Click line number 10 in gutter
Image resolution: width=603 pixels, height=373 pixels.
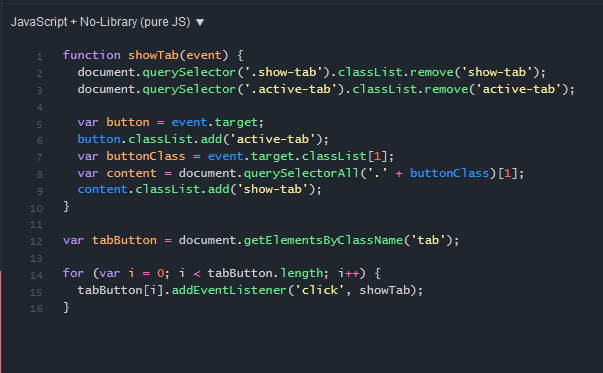pyautogui.click(x=36, y=208)
